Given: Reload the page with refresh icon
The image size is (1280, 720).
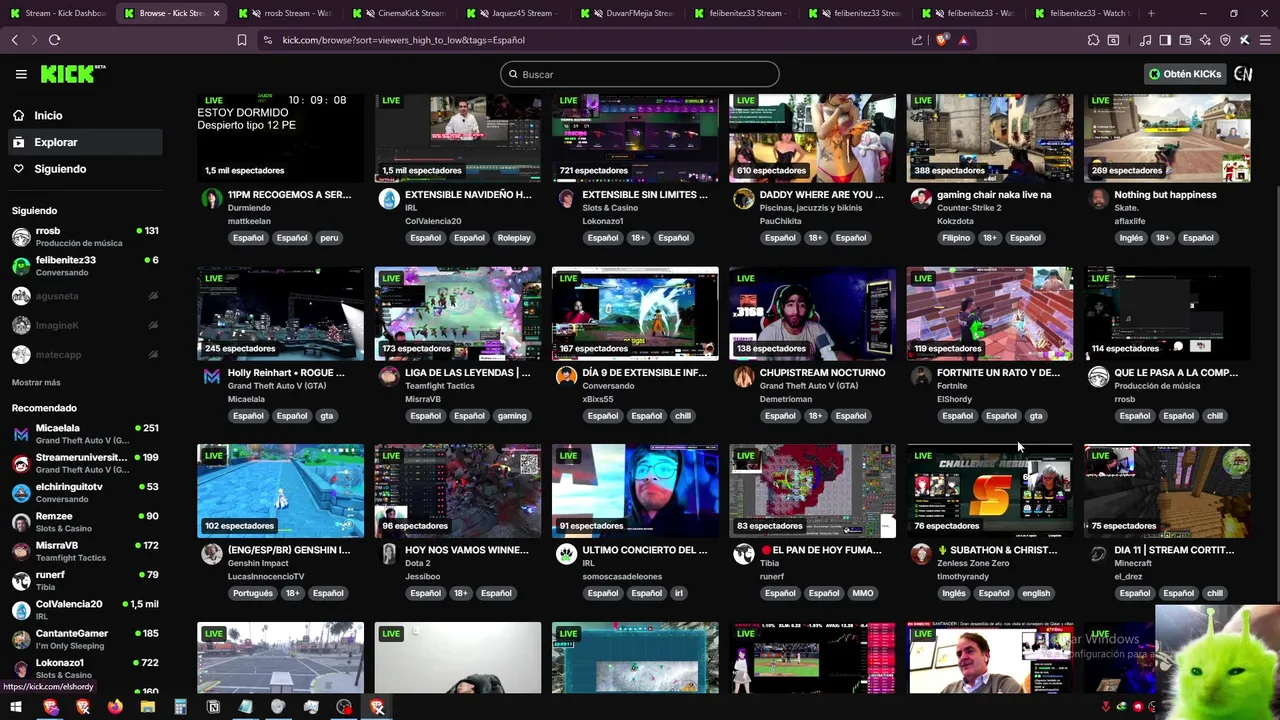Looking at the screenshot, I should (54, 40).
